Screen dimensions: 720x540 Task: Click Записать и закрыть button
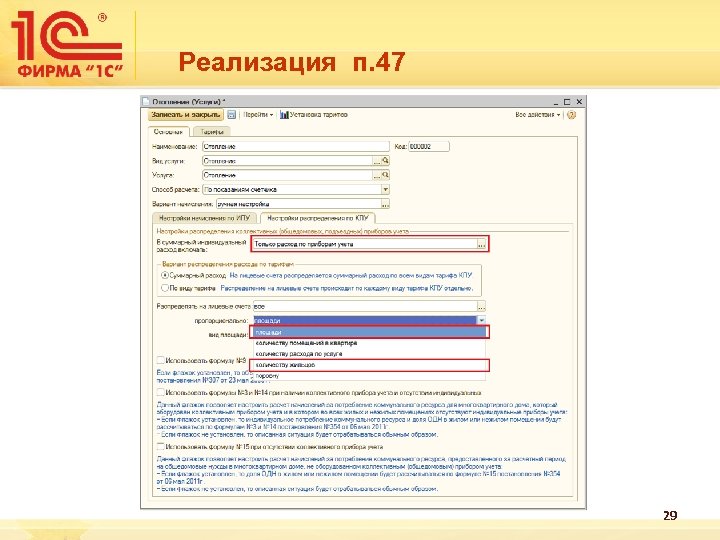click(186, 115)
